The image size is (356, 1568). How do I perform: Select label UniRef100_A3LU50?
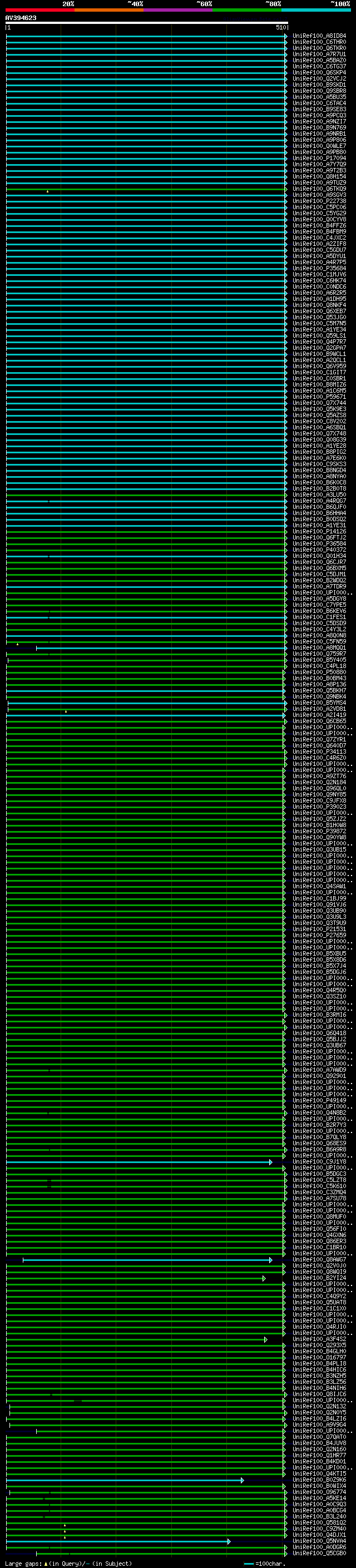319,495
